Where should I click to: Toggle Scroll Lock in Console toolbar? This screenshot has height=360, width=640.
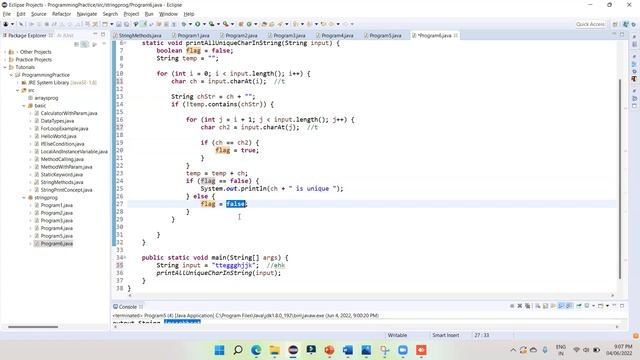(545, 306)
